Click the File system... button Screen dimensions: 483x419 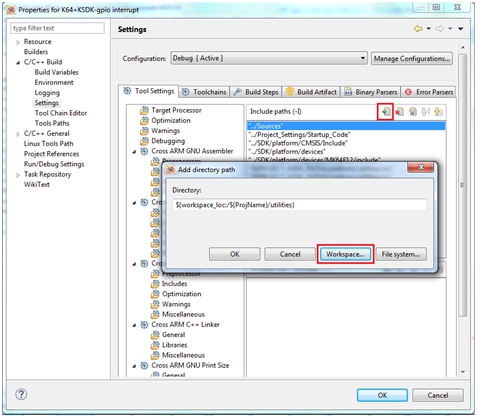(x=401, y=254)
